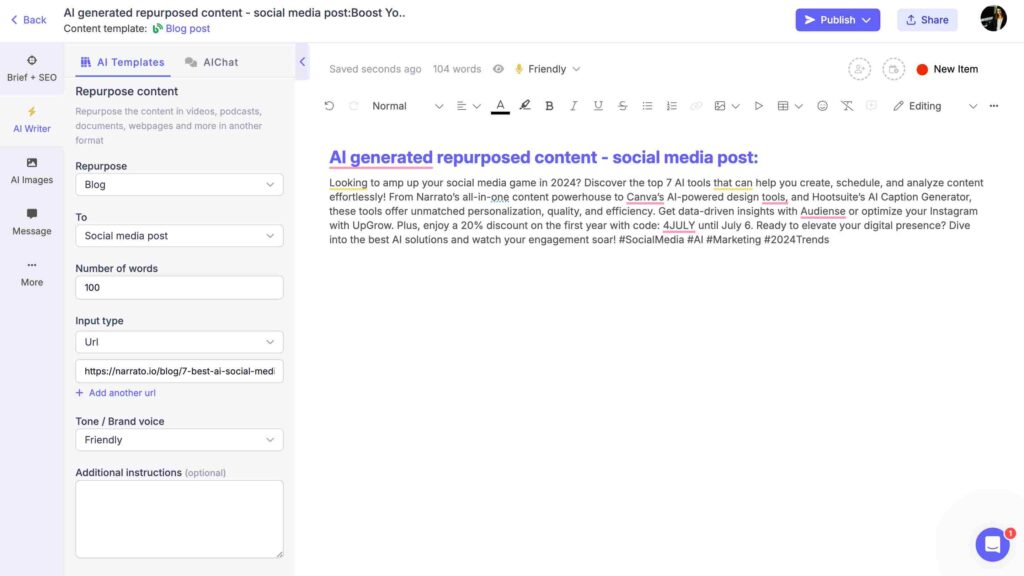Switch to the AI Templates tab

point(123,62)
